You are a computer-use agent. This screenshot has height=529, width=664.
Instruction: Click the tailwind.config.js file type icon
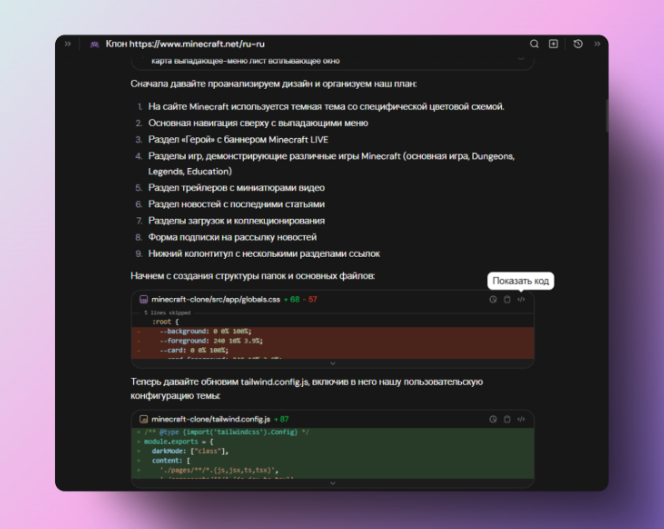click(144, 419)
